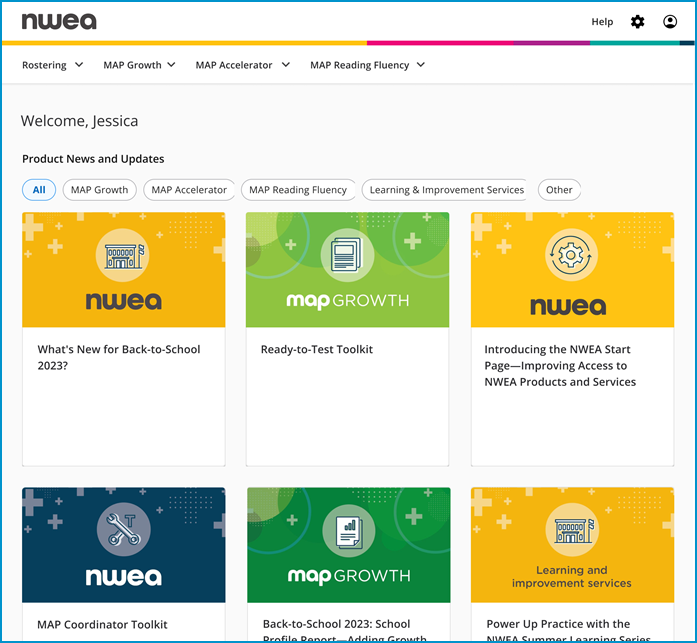Image resolution: width=697 pixels, height=643 pixels.
Task: Click the dark green map Growth card image
Action: point(349,545)
